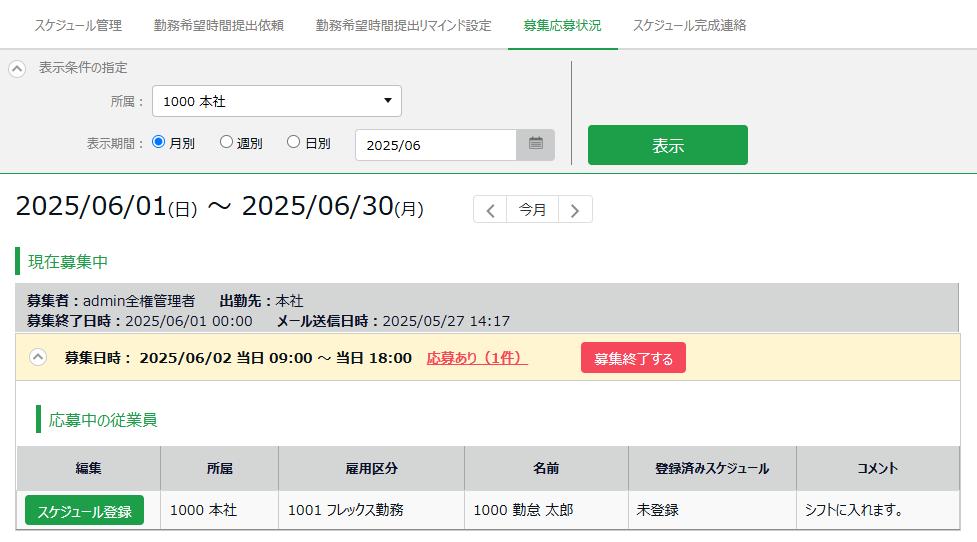Open the 応募あり（1件） link
This screenshot has width=977, height=542.
coord(477,358)
